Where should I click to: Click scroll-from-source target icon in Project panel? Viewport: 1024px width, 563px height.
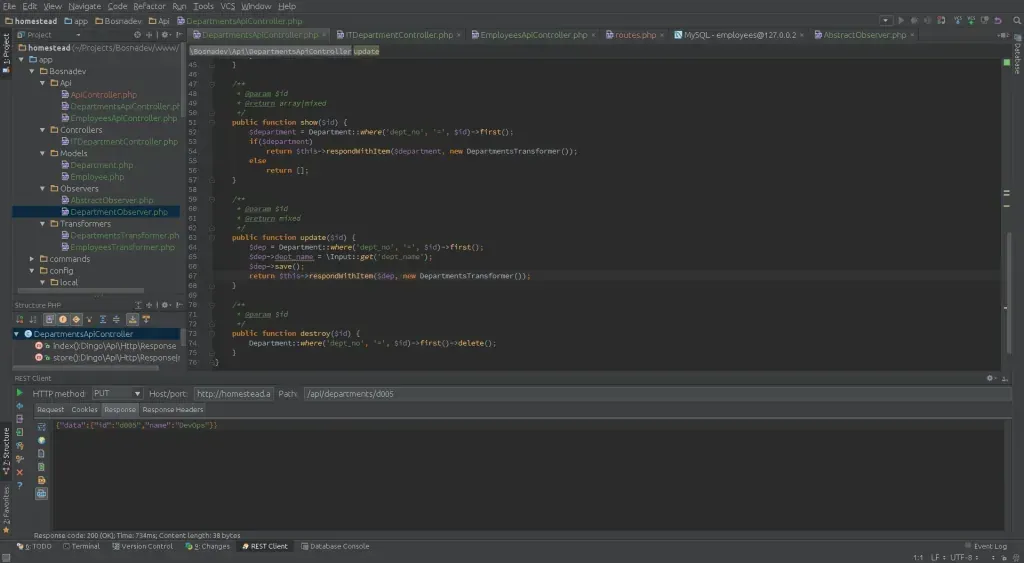pyautogui.click(x=137, y=35)
